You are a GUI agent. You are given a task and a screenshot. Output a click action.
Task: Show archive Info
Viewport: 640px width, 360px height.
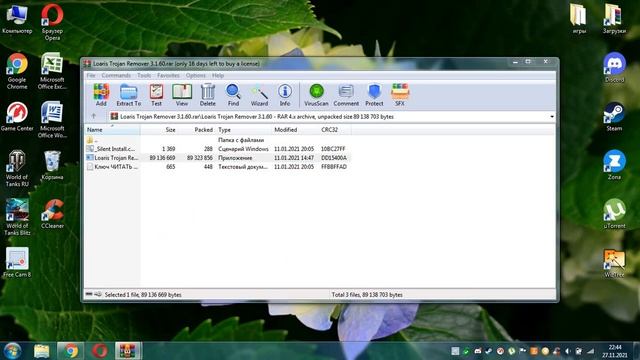pyautogui.click(x=284, y=95)
